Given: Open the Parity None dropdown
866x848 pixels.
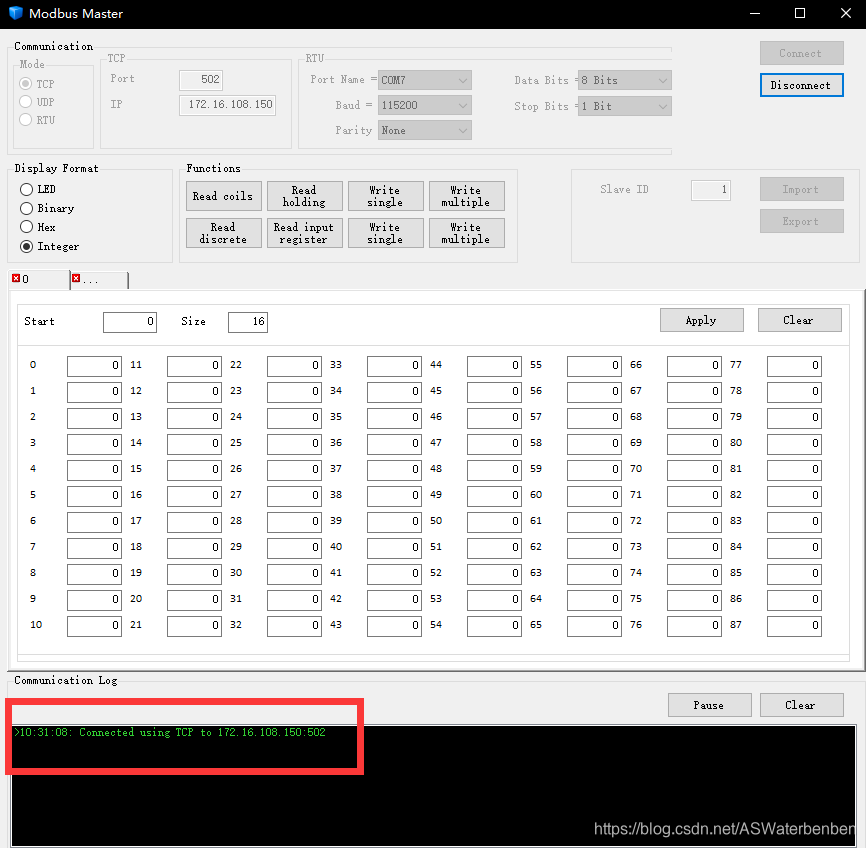Looking at the screenshot, I should point(424,130).
